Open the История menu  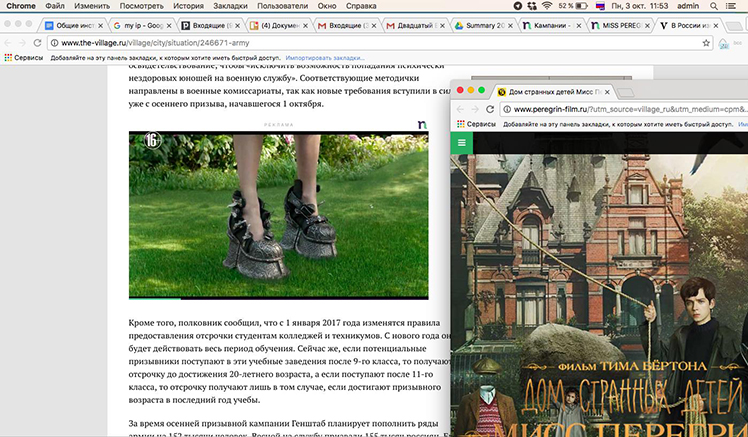click(x=188, y=6)
